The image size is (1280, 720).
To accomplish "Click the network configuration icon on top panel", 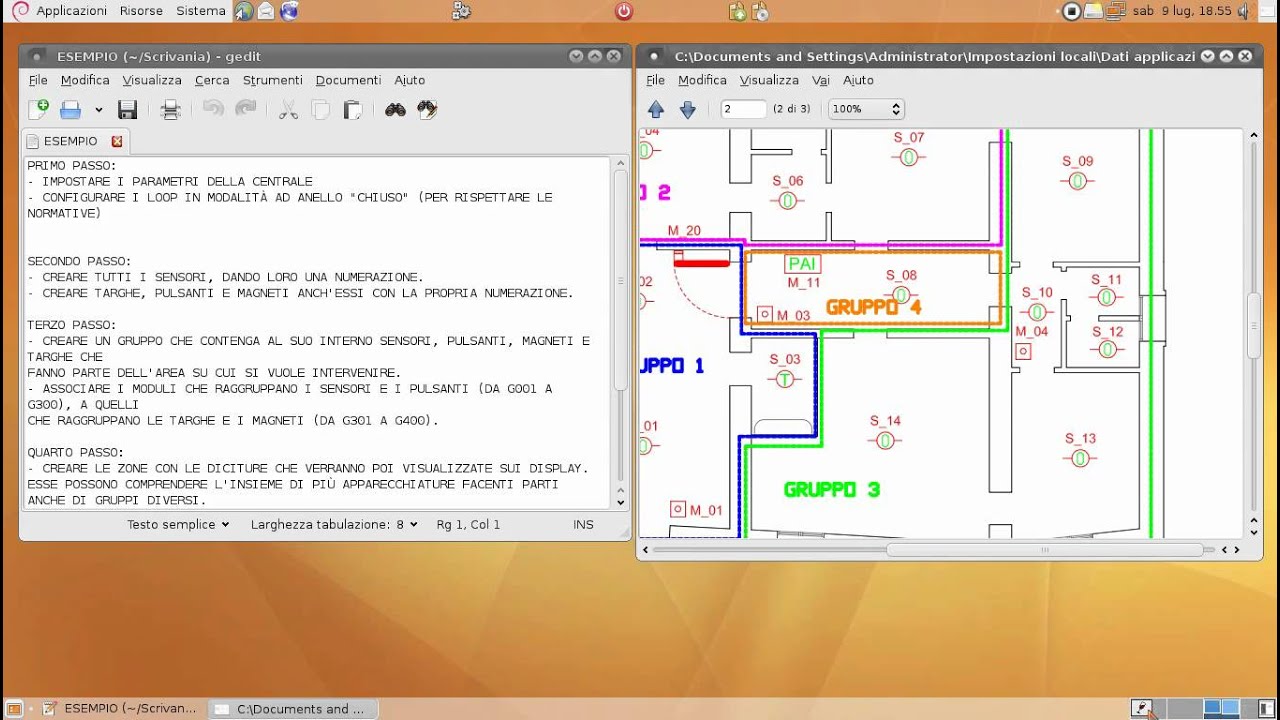I will (461, 11).
